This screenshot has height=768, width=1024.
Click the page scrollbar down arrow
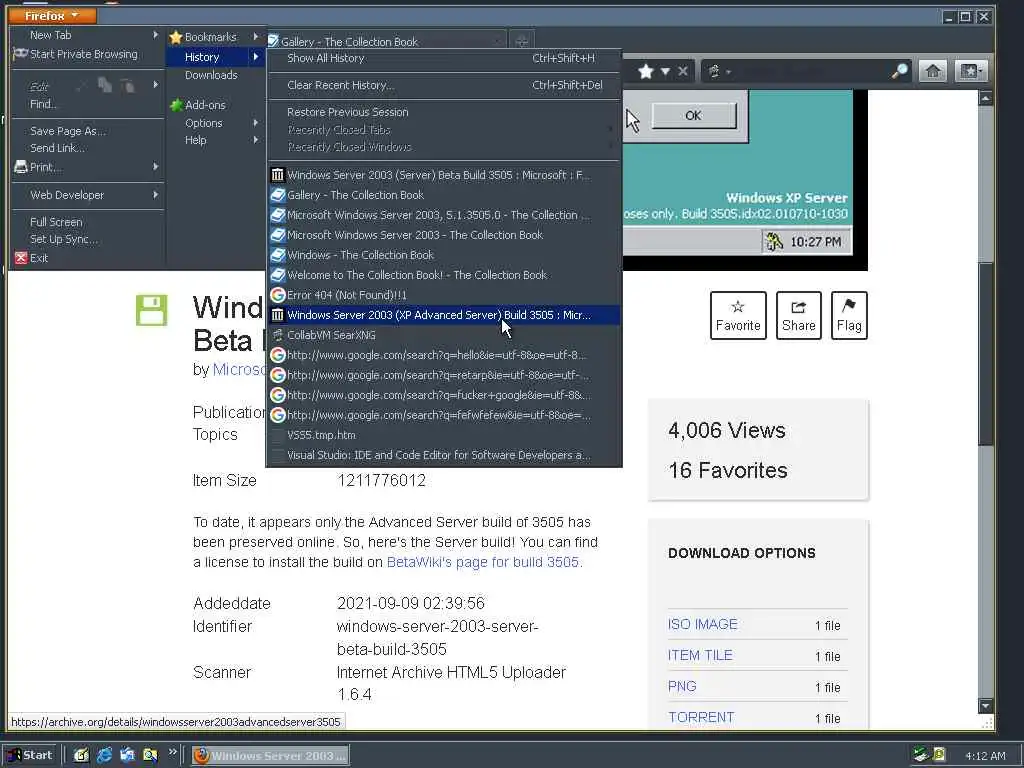click(x=985, y=706)
